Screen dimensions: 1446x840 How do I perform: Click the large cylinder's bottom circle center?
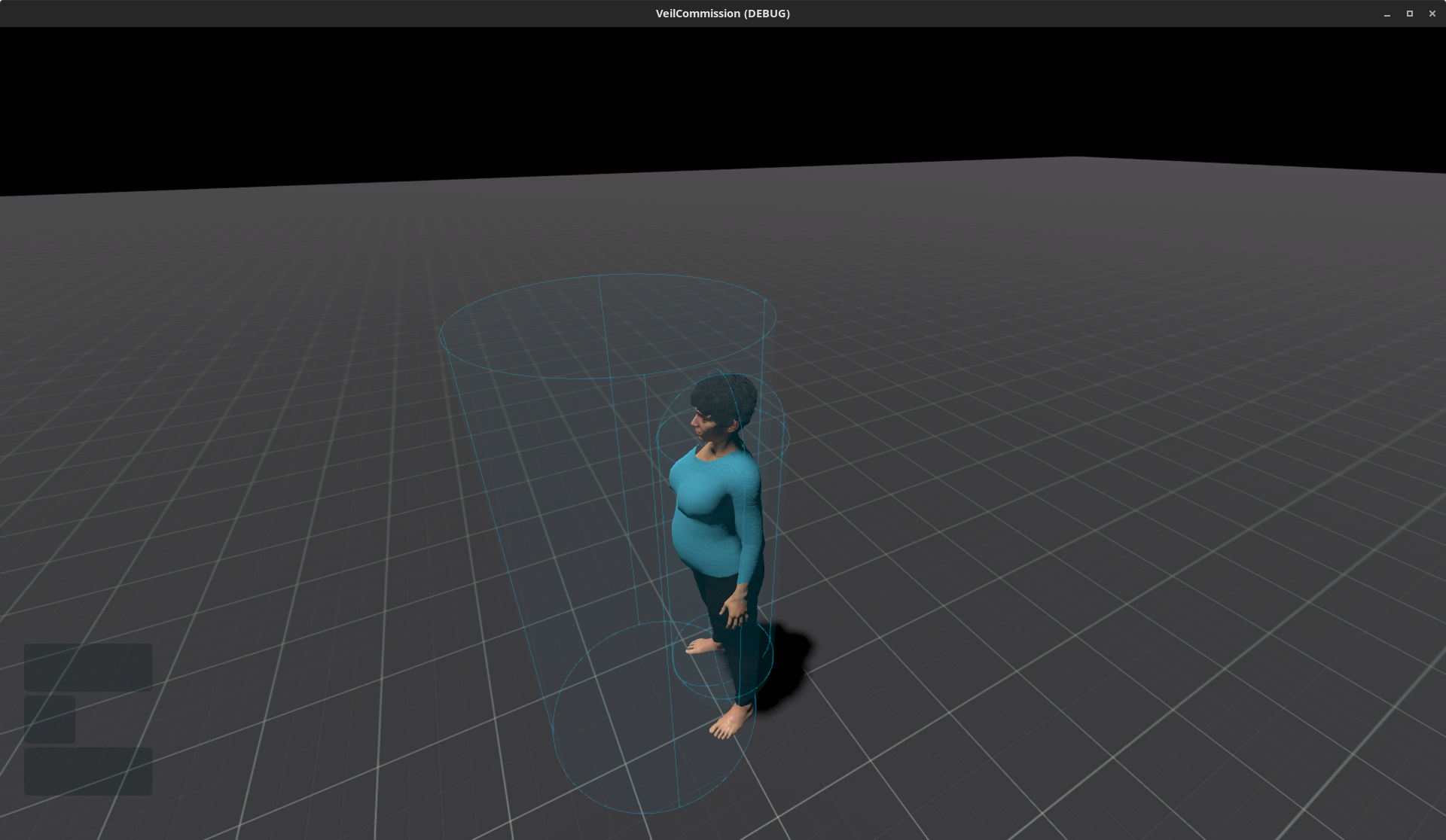coord(654,719)
